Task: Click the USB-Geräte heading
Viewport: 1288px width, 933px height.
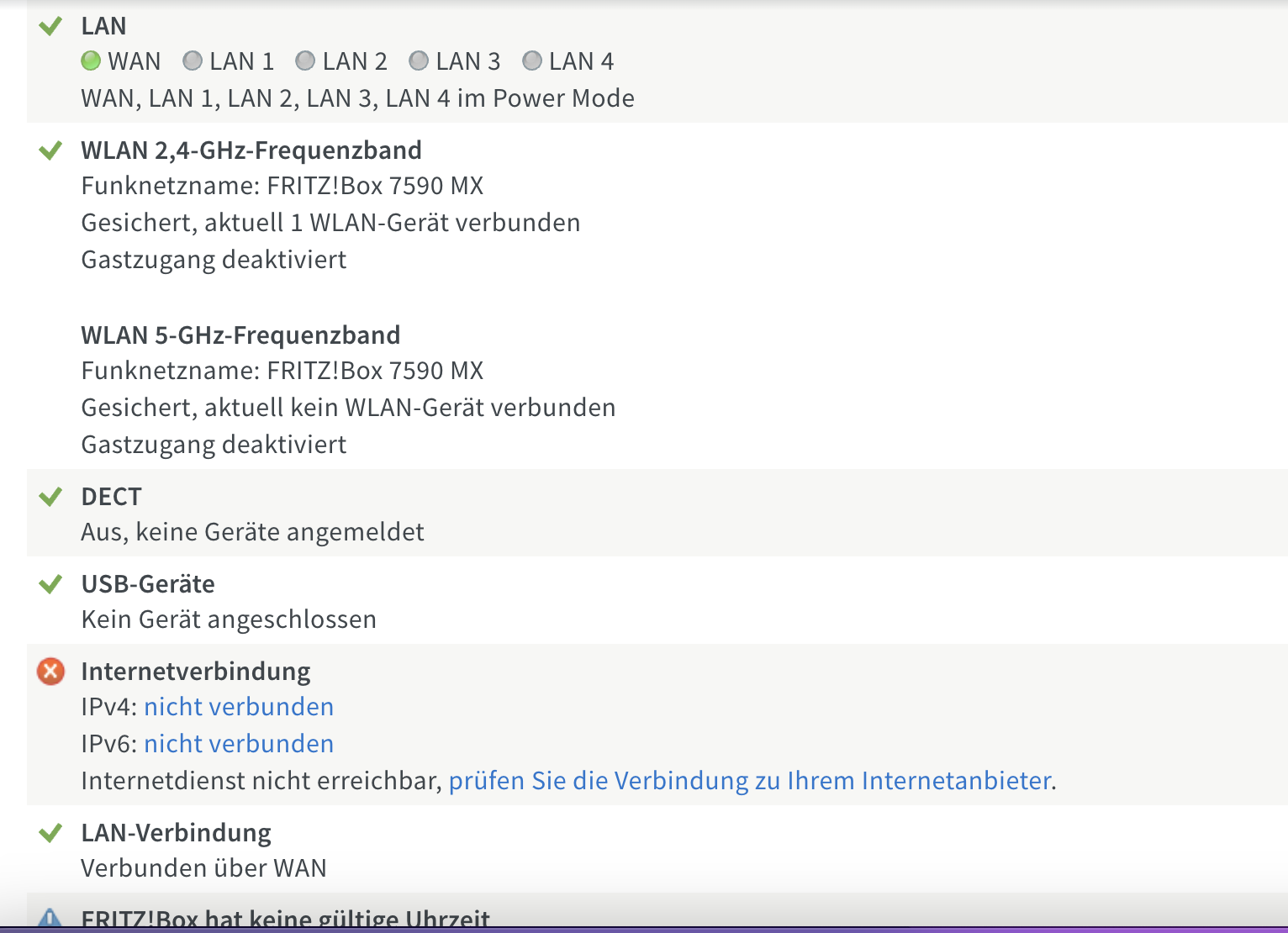Action: tap(148, 584)
